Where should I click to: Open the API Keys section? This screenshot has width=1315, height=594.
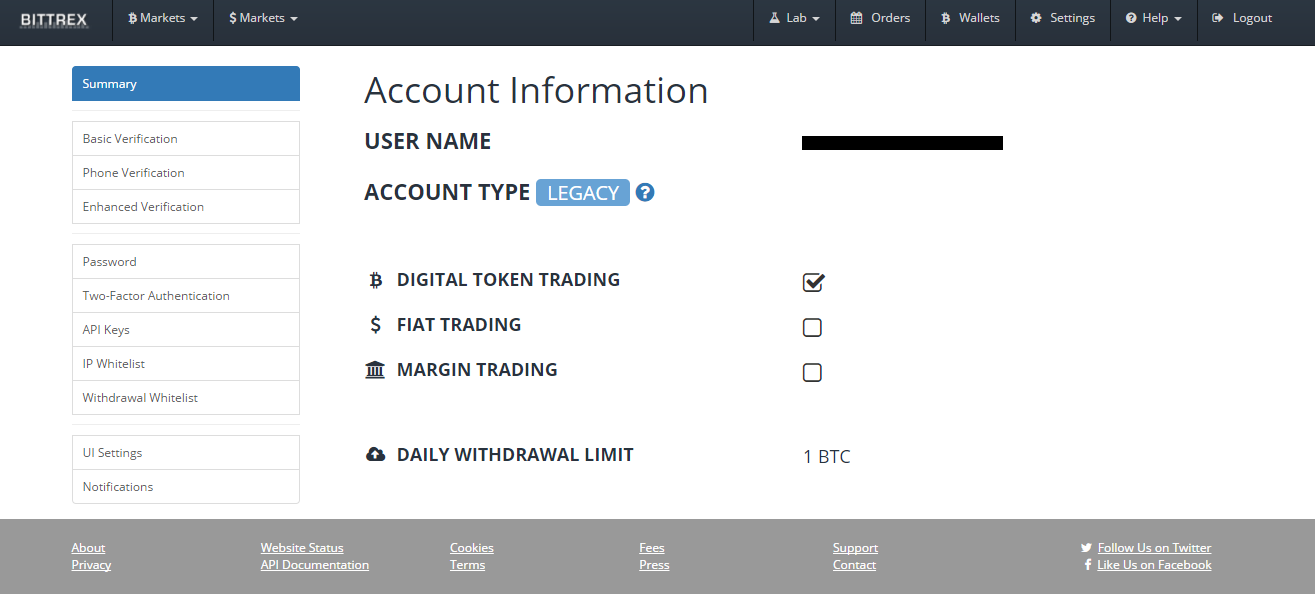click(x=186, y=330)
